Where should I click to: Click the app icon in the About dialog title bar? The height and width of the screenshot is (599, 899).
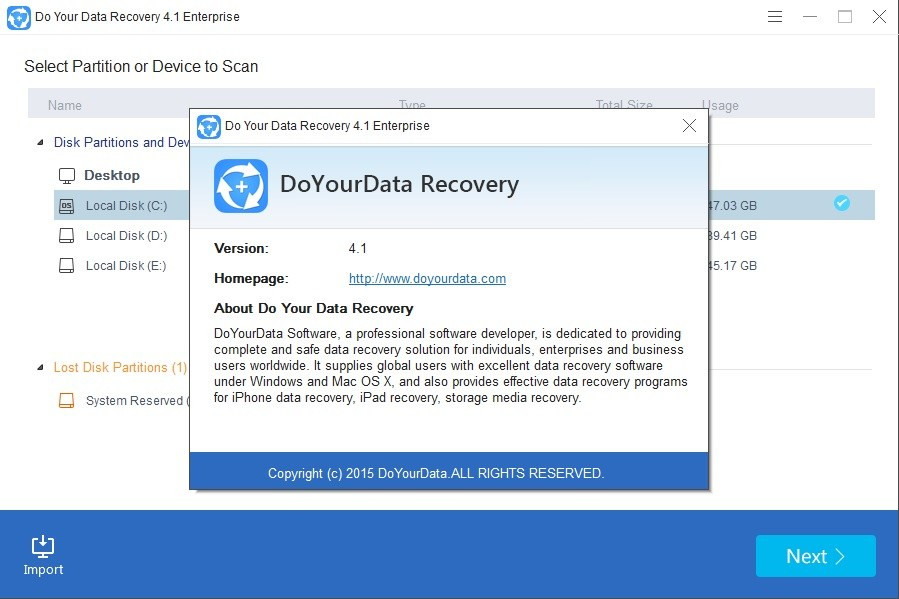208,127
